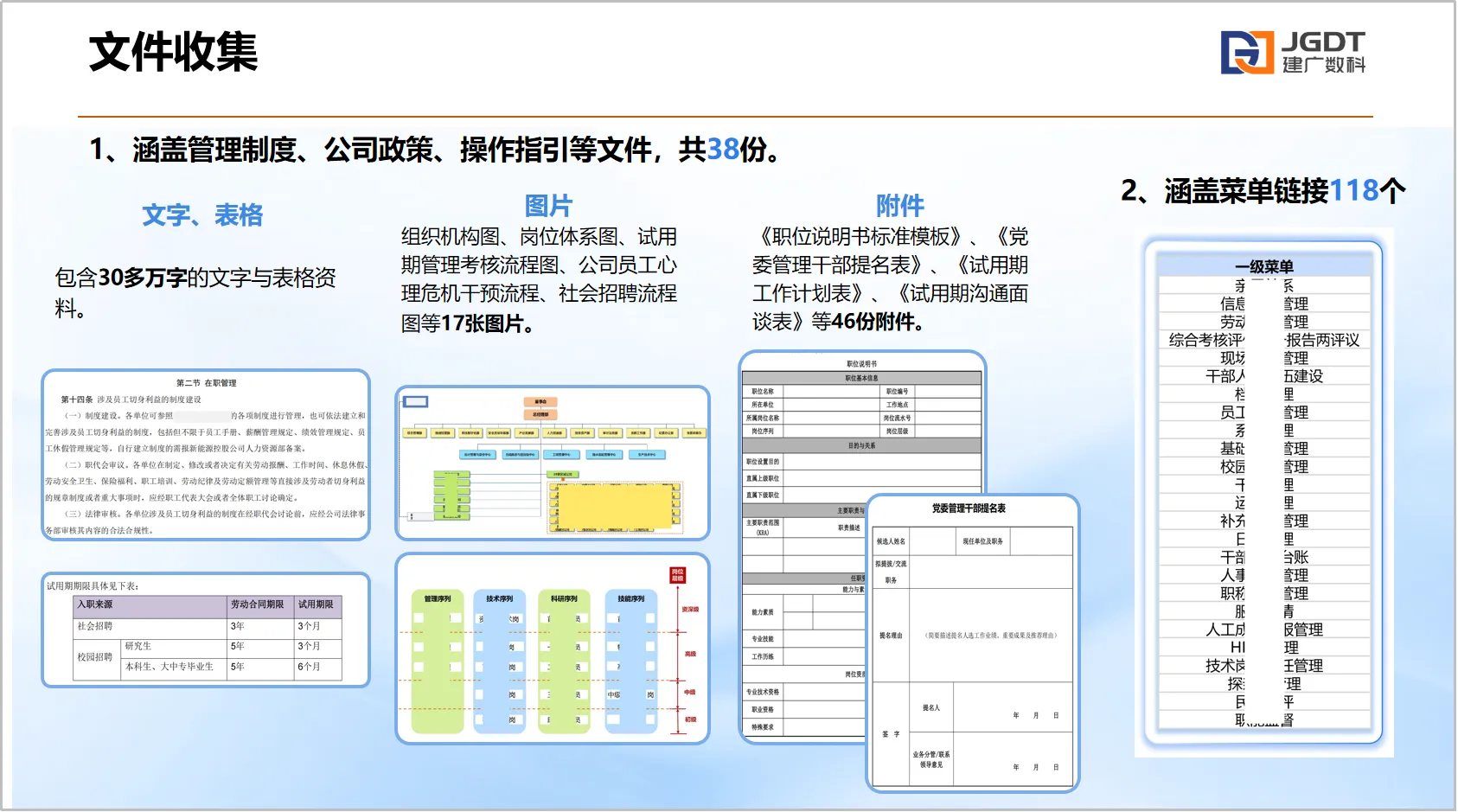
Task: Click the blue rectangle in the org chart corner
Action: click(x=416, y=401)
